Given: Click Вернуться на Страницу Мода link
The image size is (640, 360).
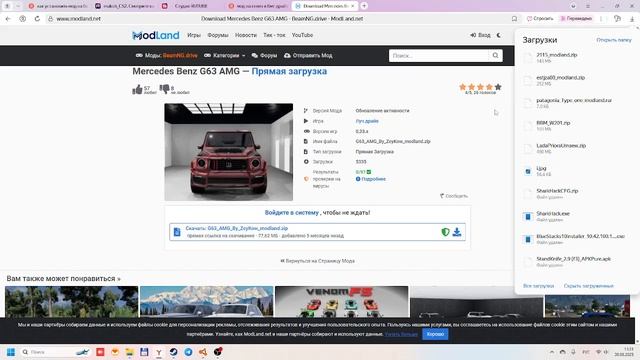Looking at the screenshot, I should click(318, 261).
